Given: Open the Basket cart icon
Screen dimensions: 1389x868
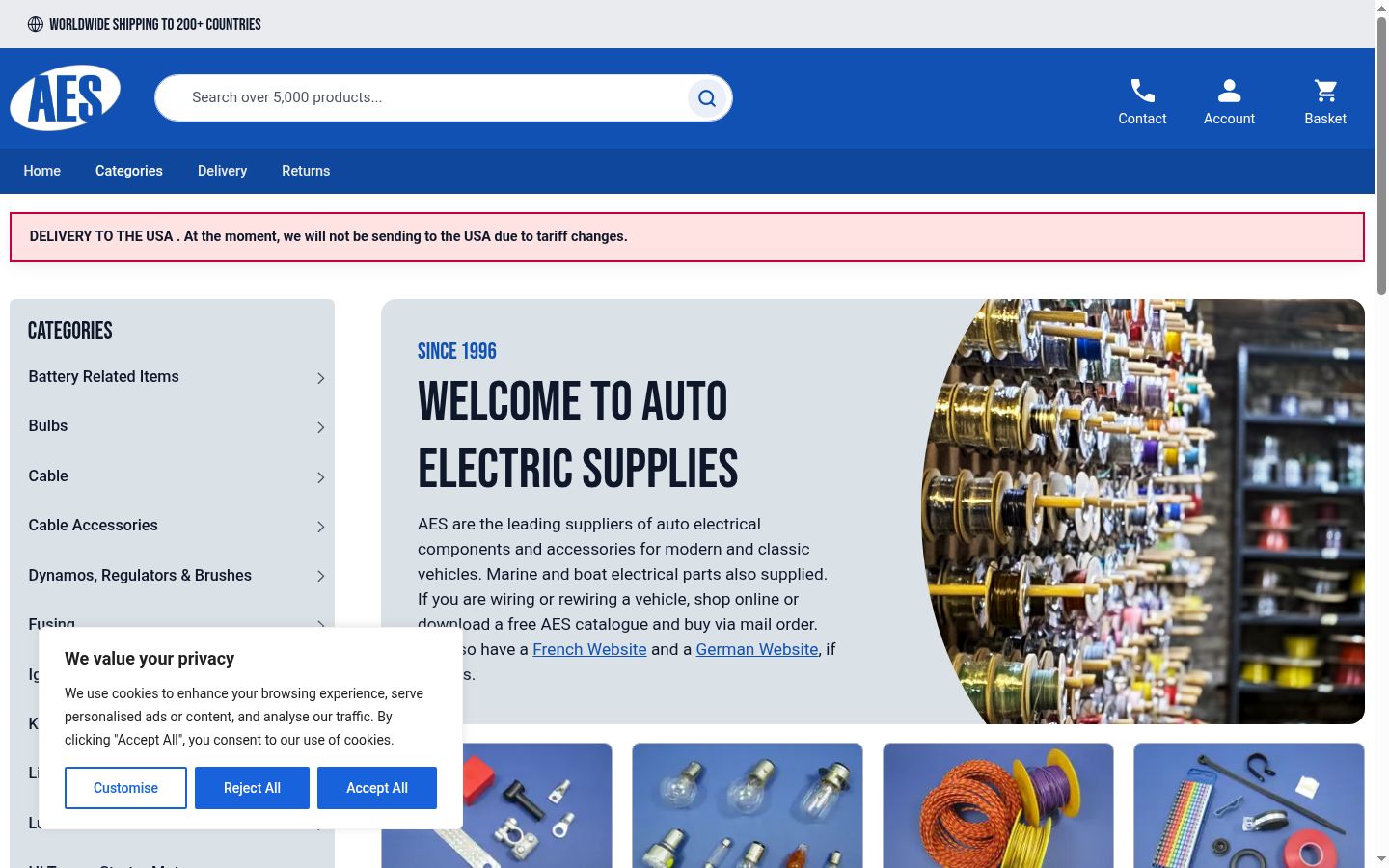Looking at the screenshot, I should click(x=1325, y=91).
